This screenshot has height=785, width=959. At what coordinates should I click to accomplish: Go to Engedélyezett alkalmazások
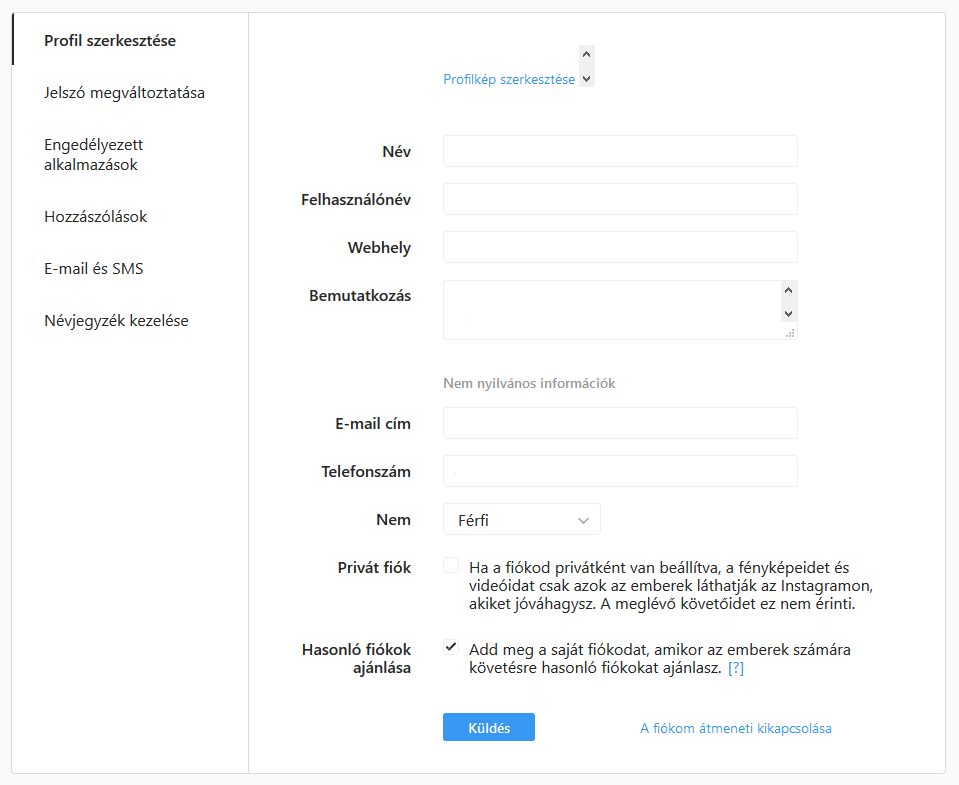[x=94, y=155]
